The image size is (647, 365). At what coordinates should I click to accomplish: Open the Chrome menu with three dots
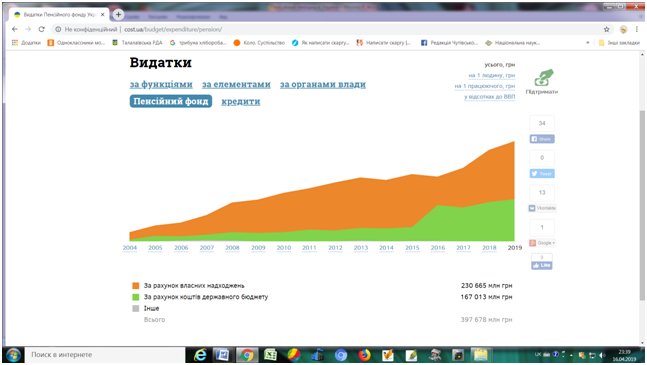click(x=637, y=29)
